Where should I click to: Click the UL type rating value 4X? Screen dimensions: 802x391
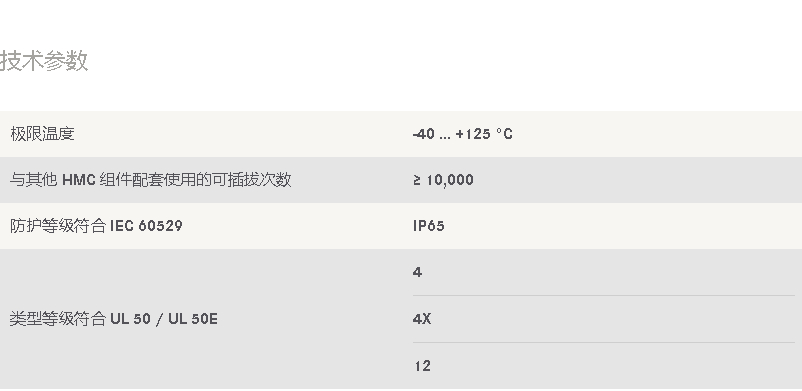(x=422, y=319)
